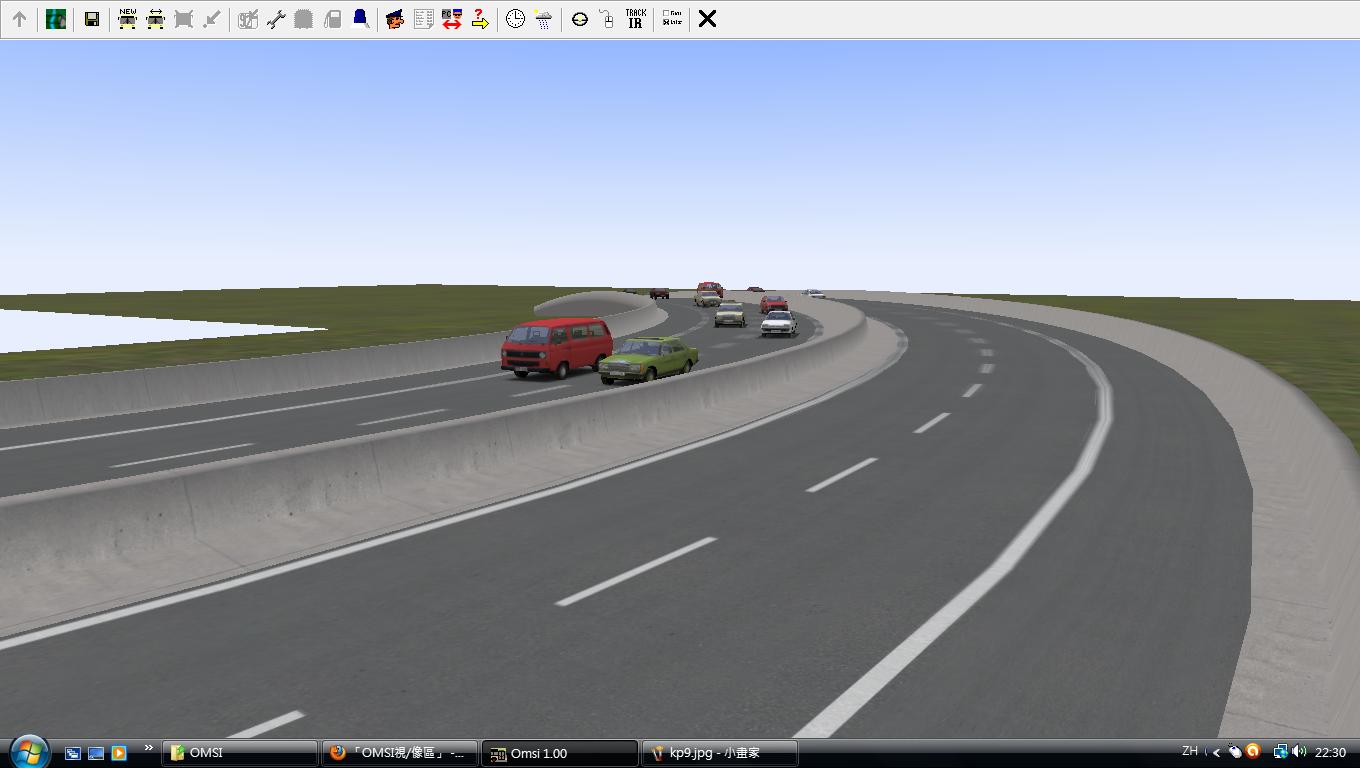
Task: Click the ZH language indicator
Action: [x=1190, y=751]
